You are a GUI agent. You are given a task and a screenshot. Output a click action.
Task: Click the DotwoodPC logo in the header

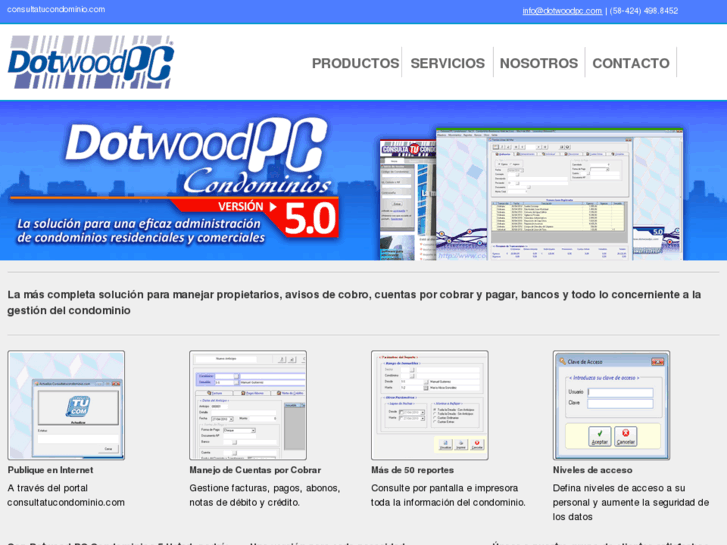click(91, 62)
